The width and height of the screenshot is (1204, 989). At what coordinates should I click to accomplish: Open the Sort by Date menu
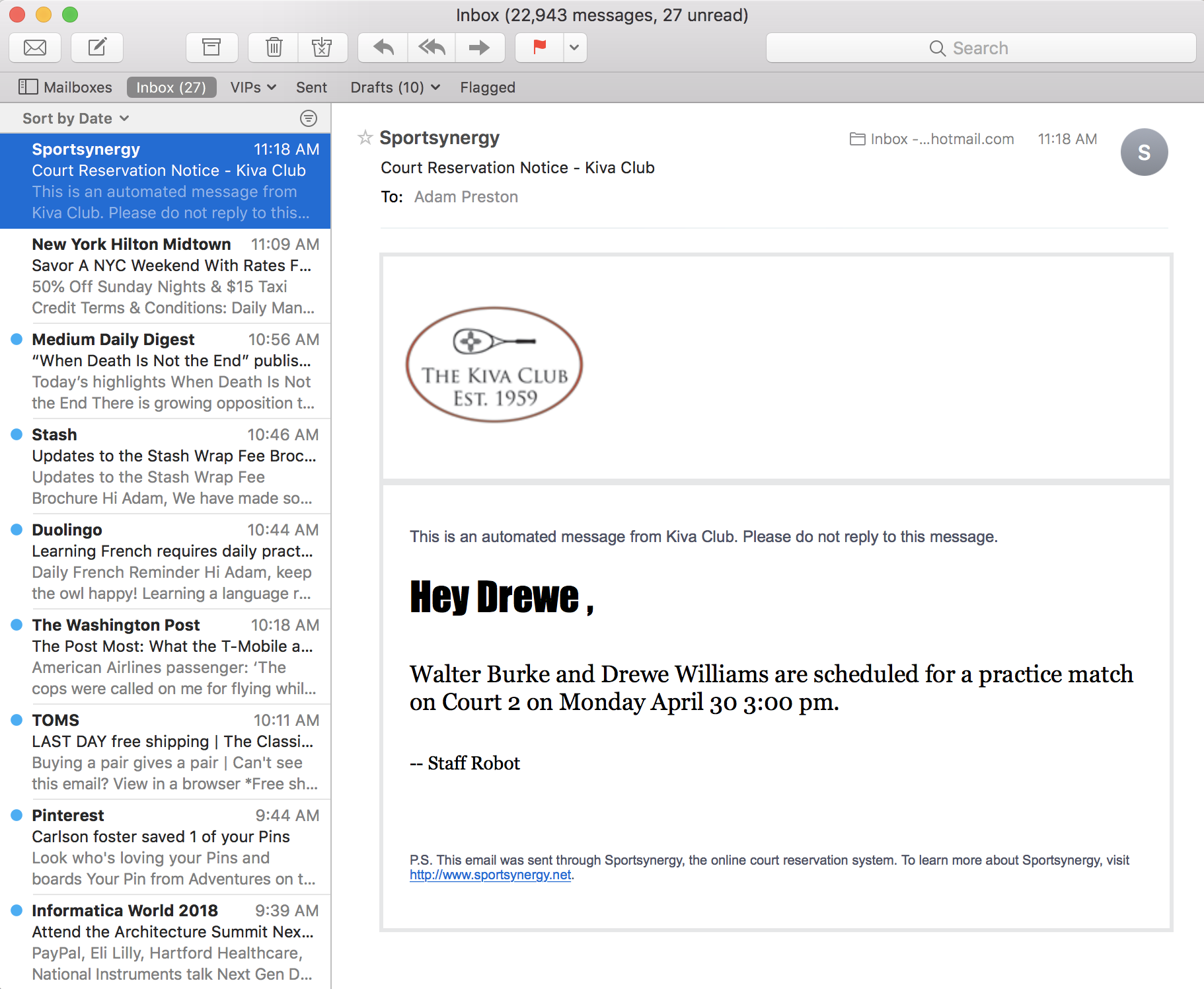[75, 118]
